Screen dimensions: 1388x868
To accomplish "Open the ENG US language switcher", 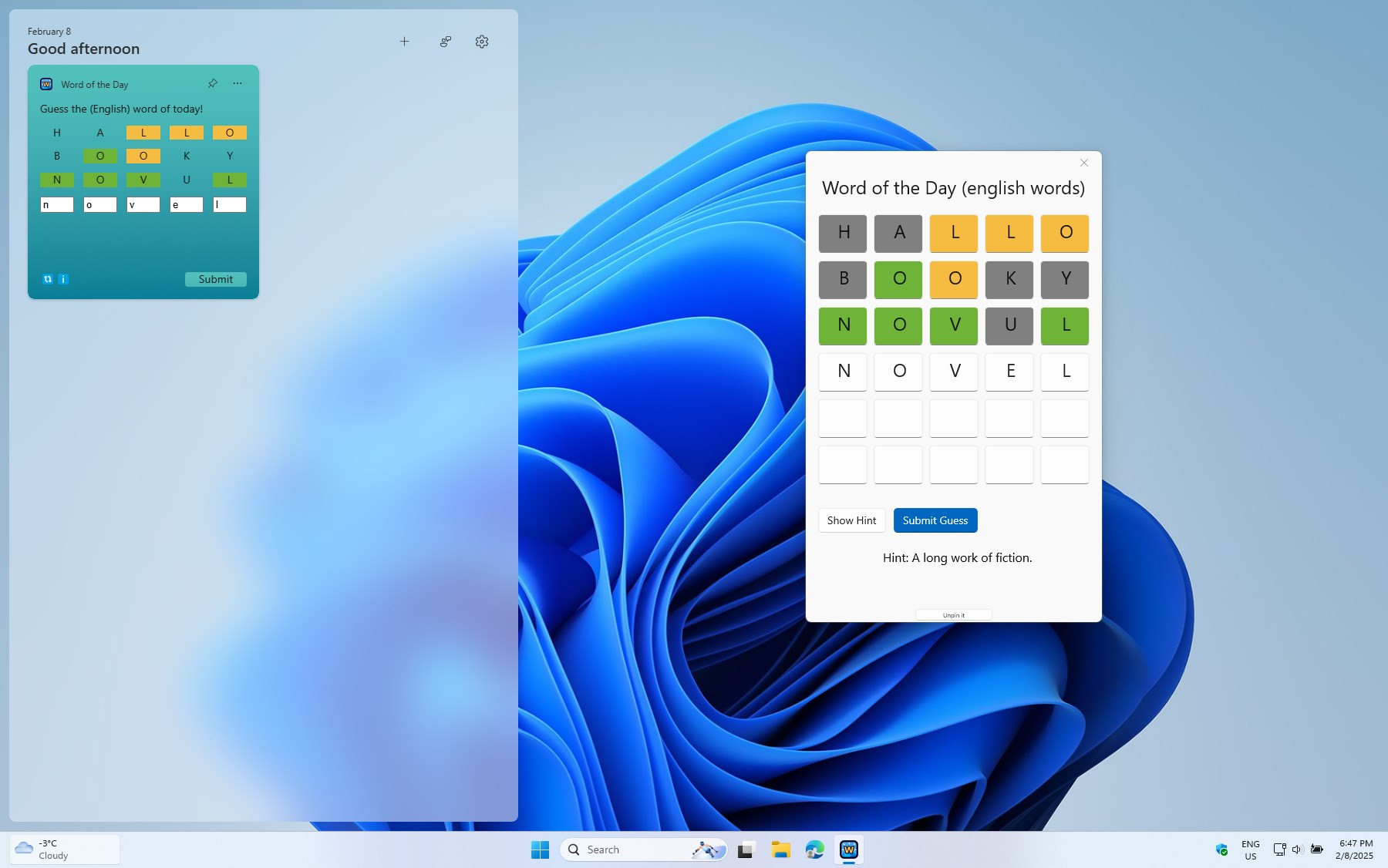I will tap(1250, 849).
